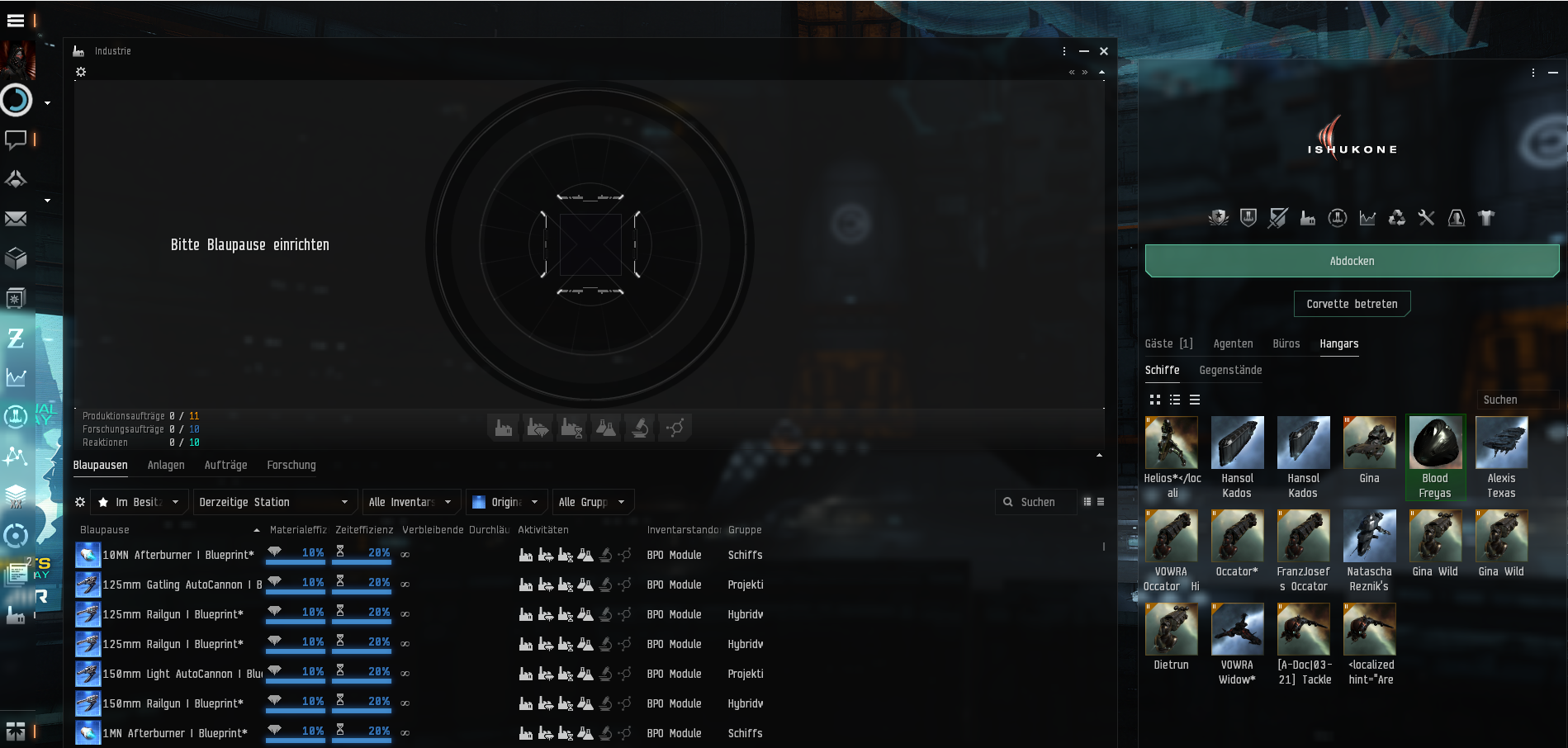Toggle the second blueprint list view icon beside Suchen
Image resolution: width=1568 pixels, height=748 pixels.
point(1101,501)
